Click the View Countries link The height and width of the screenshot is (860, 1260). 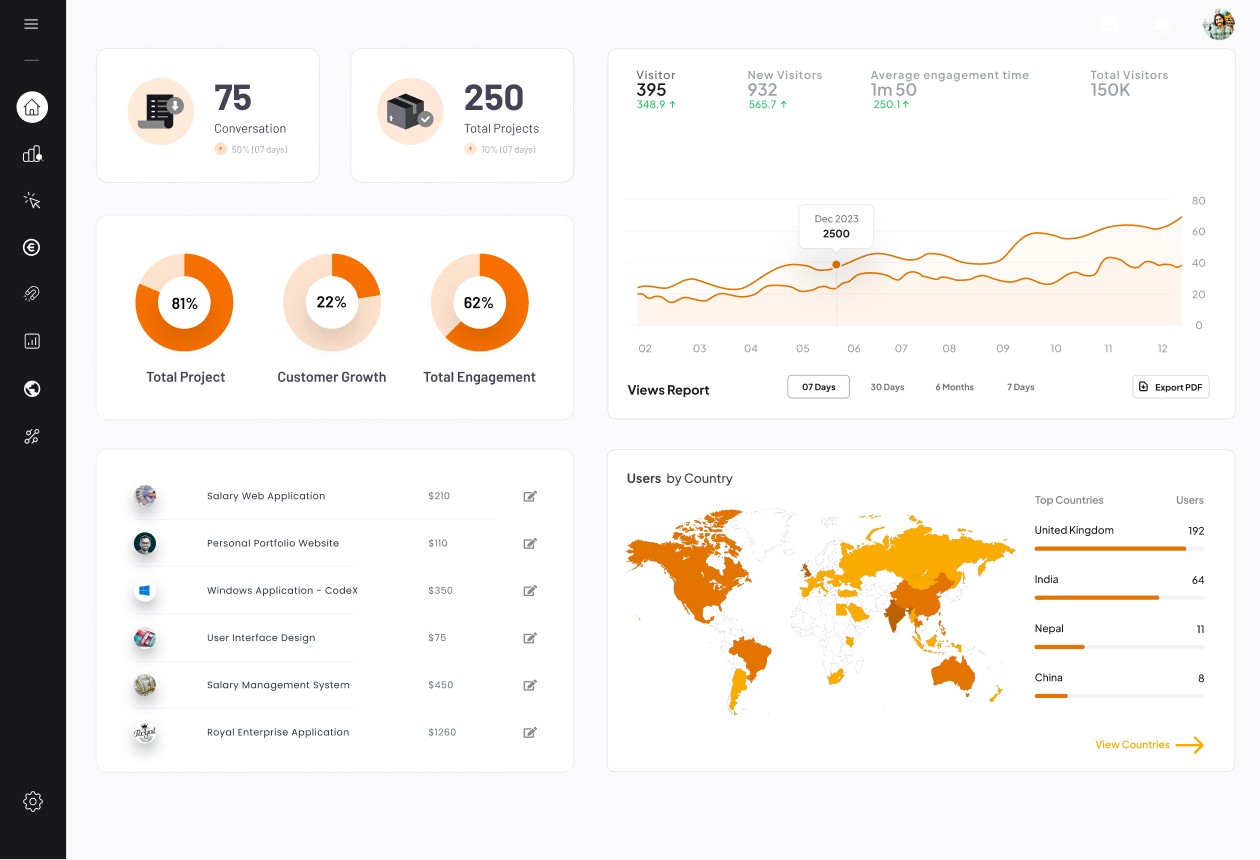1132,744
